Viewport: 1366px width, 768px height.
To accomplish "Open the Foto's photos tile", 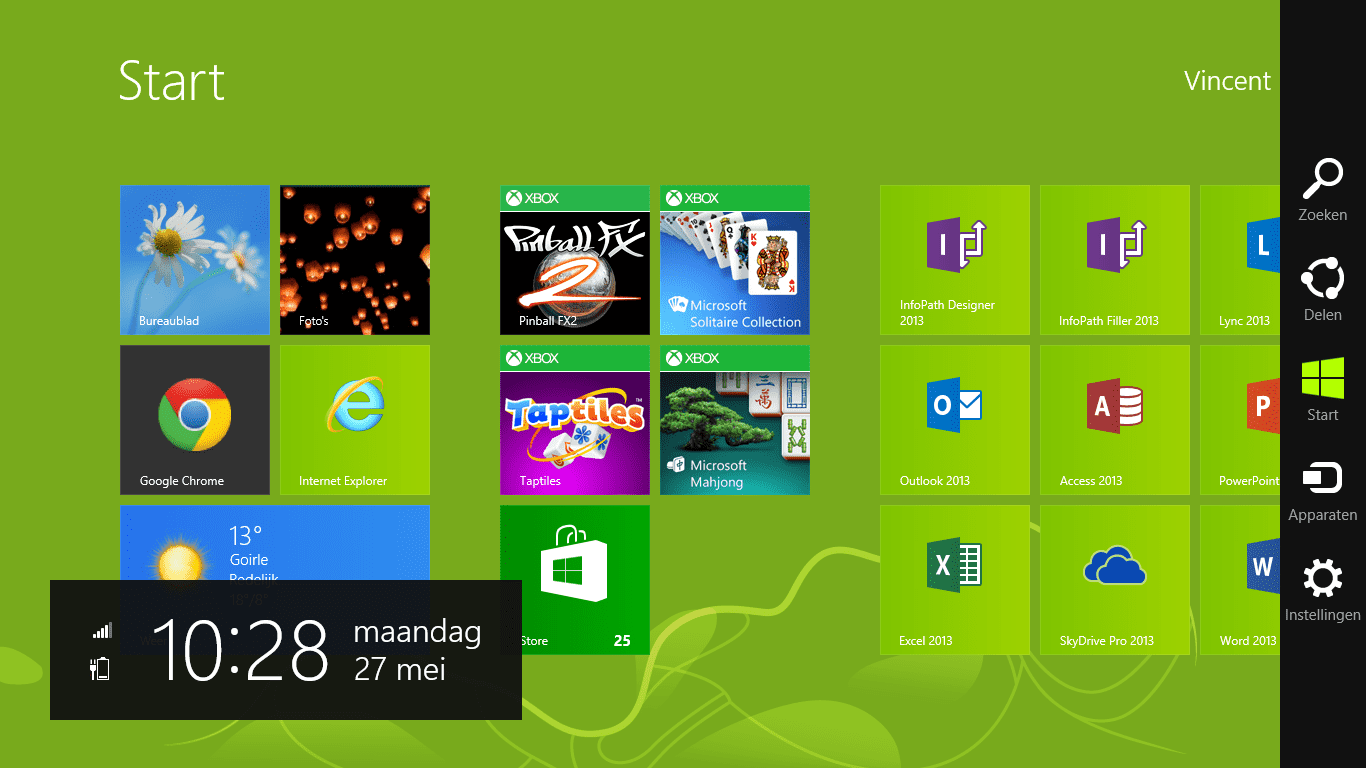I will (355, 260).
